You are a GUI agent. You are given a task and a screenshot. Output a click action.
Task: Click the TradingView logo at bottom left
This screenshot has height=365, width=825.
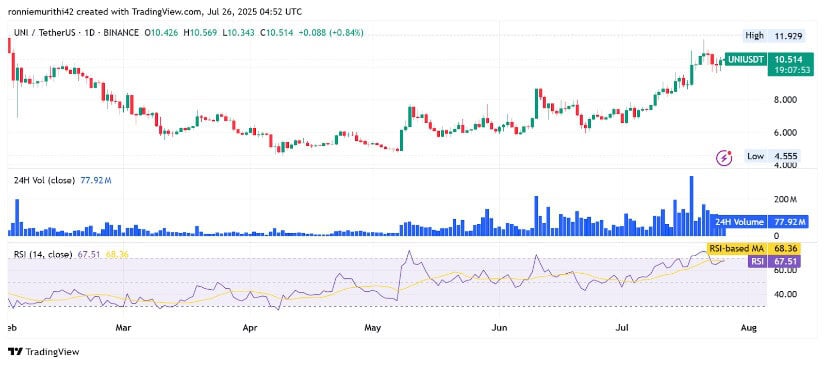[43, 352]
